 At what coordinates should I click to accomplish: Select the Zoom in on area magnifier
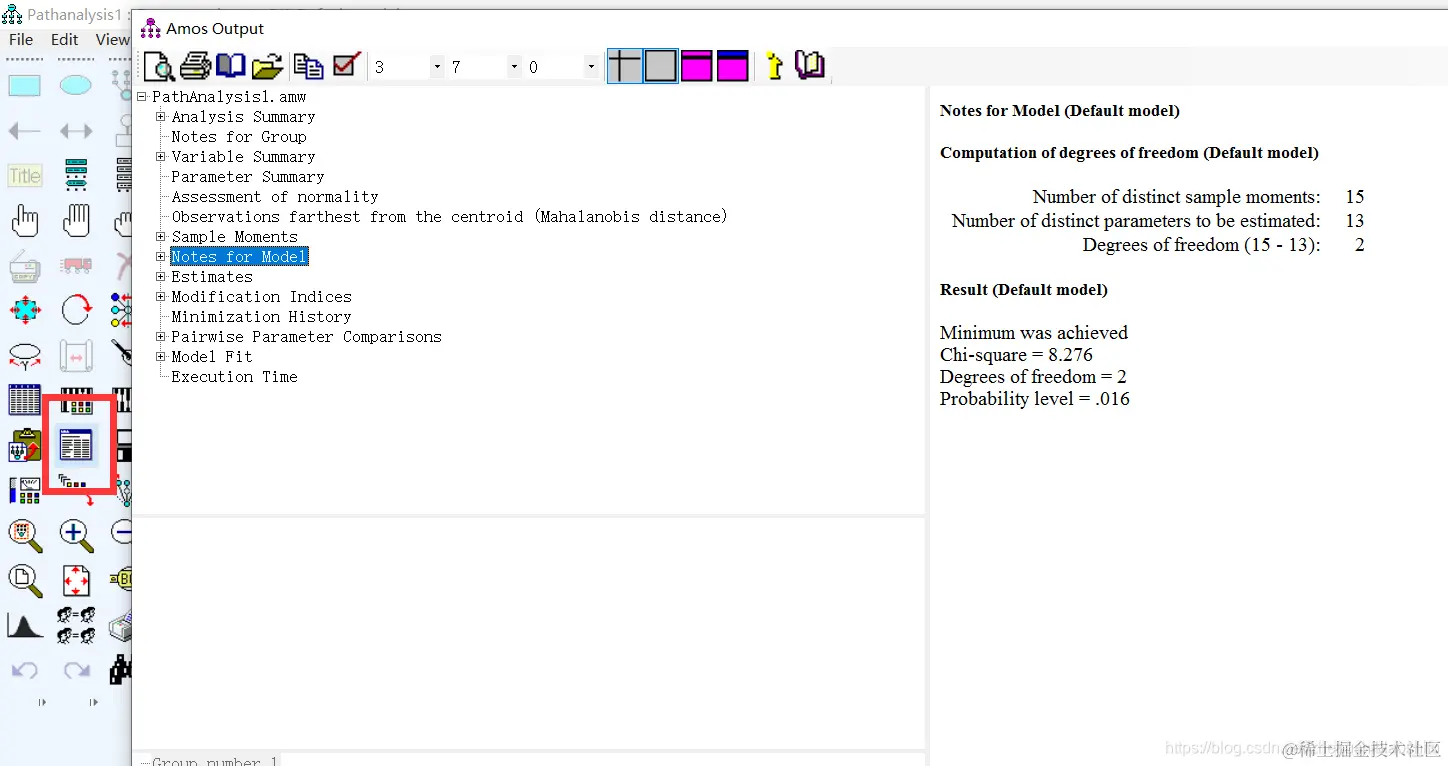25,535
